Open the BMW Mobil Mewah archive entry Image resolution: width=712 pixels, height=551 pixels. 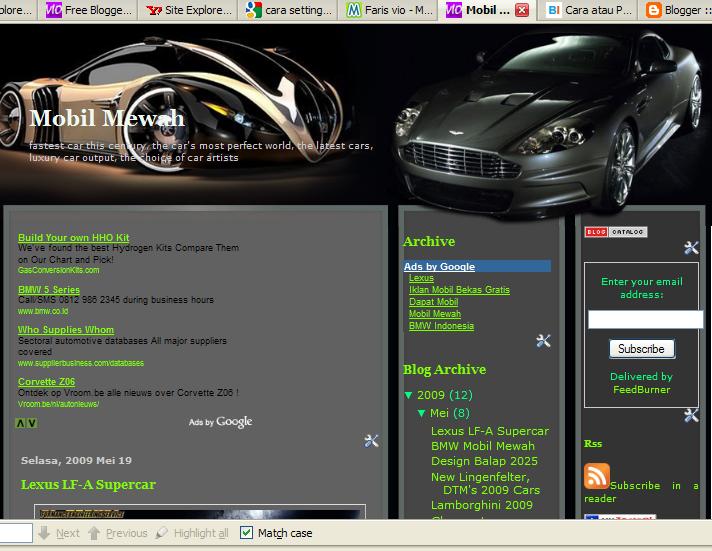click(483, 446)
